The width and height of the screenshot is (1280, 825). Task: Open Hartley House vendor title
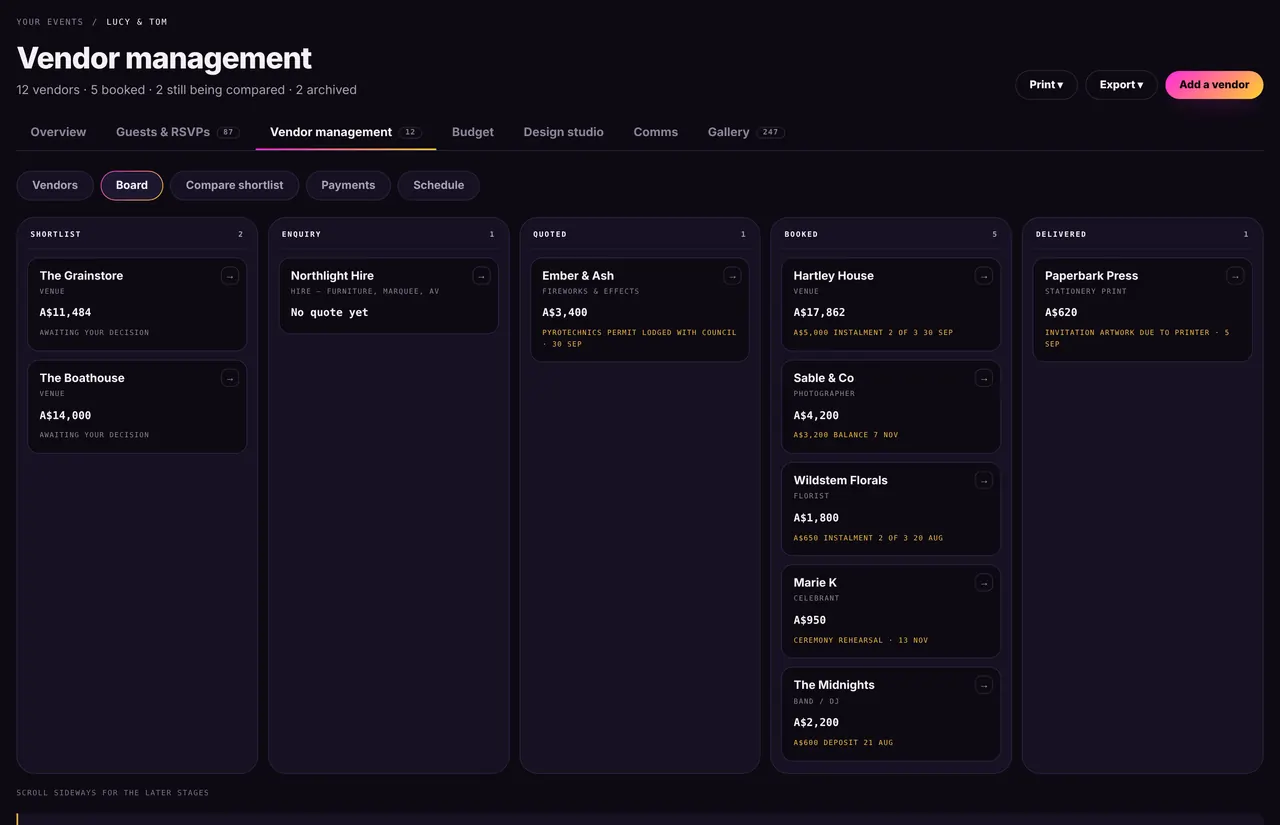(x=834, y=276)
